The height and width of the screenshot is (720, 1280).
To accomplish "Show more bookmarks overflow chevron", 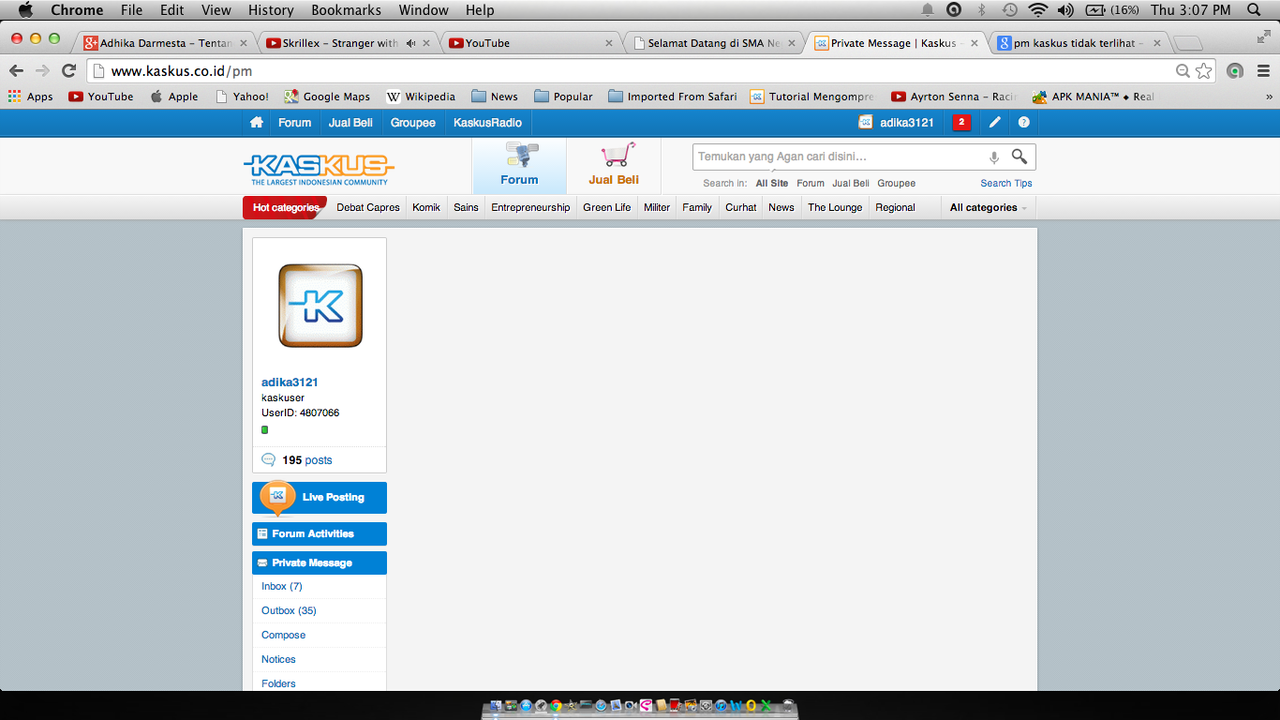I will tap(1269, 97).
